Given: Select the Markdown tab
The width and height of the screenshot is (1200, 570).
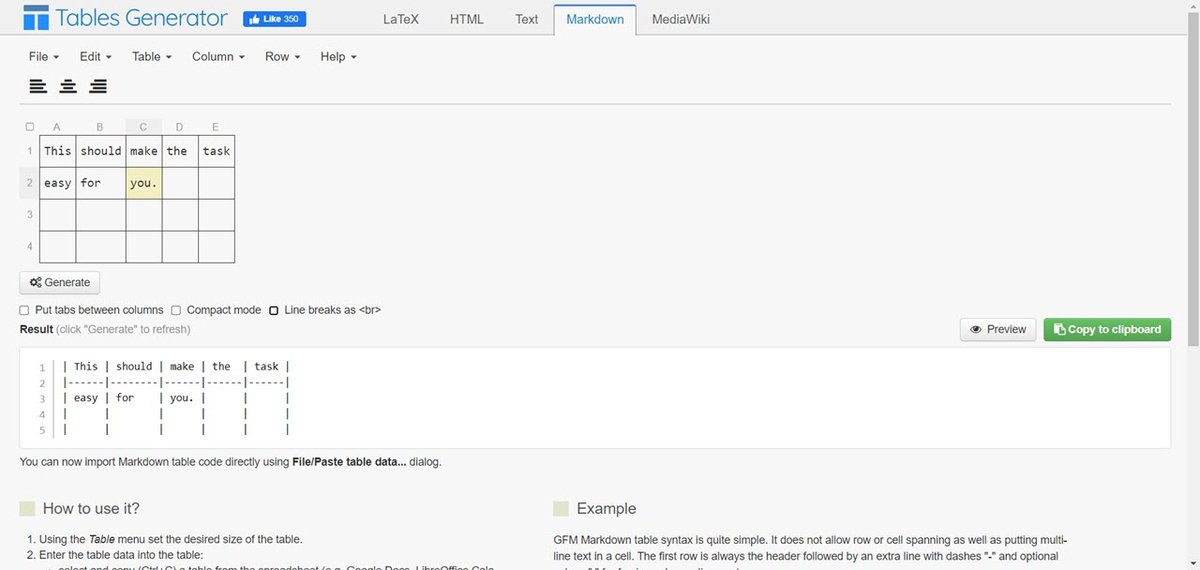Looking at the screenshot, I should [595, 19].
